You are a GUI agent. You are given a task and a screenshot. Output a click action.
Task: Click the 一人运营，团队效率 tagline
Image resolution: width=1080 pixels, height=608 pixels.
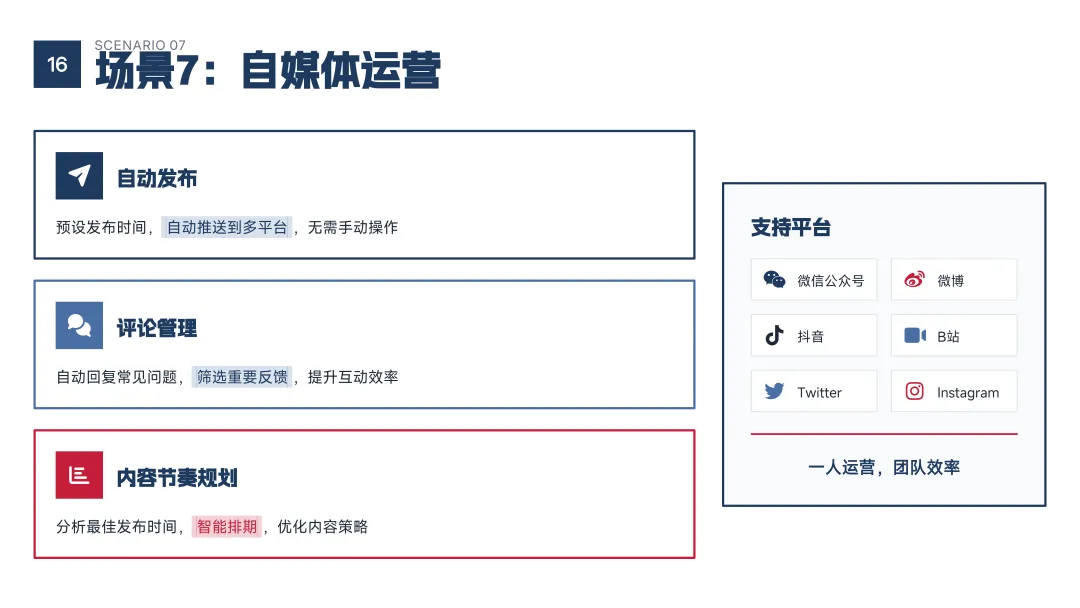tap(884, 468)
